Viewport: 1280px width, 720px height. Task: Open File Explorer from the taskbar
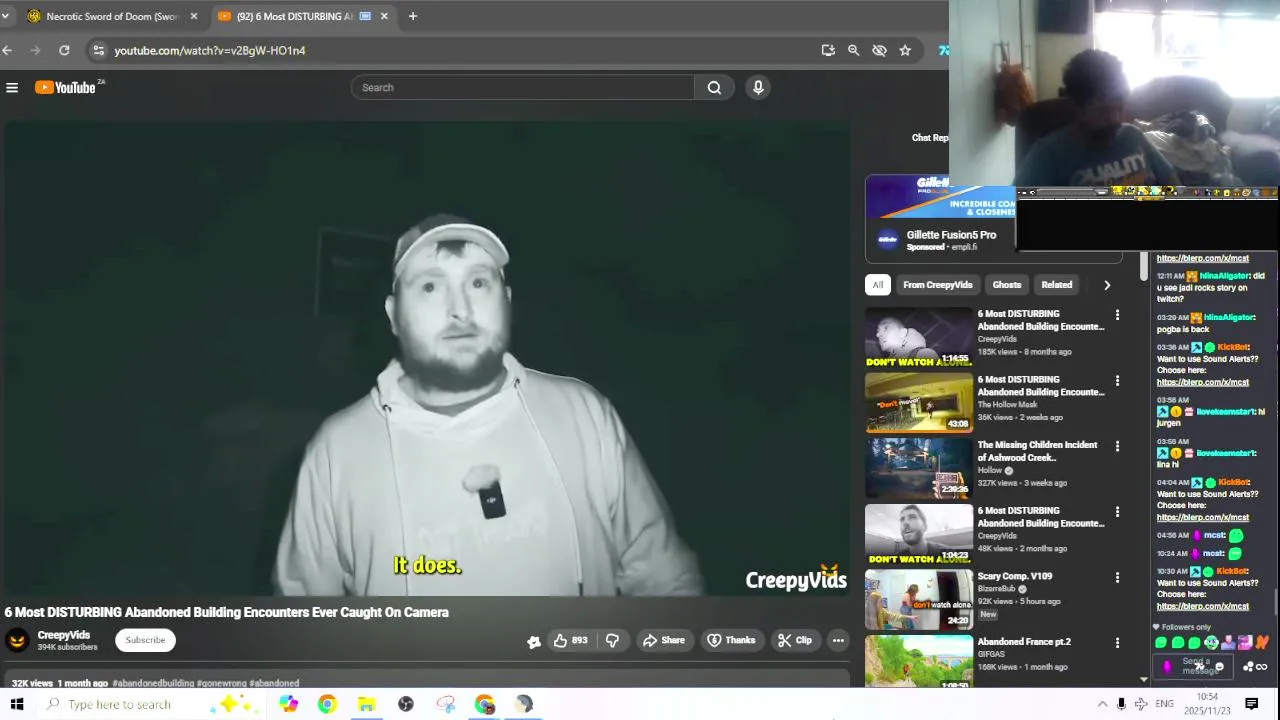(x=366, y=704)
